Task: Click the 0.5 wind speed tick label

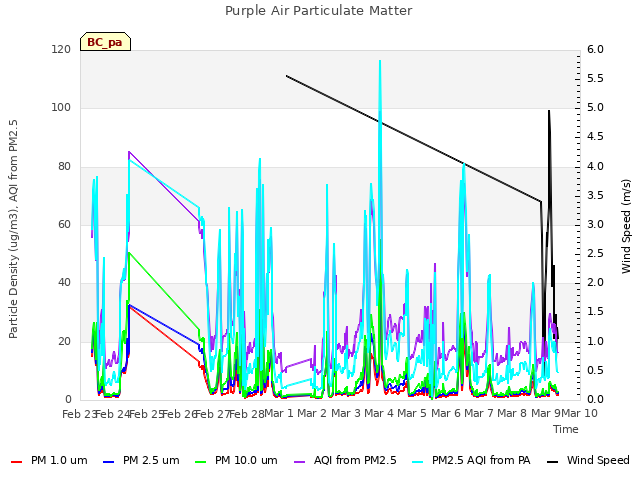Action: pyautogui.click(x=595, y=370)
